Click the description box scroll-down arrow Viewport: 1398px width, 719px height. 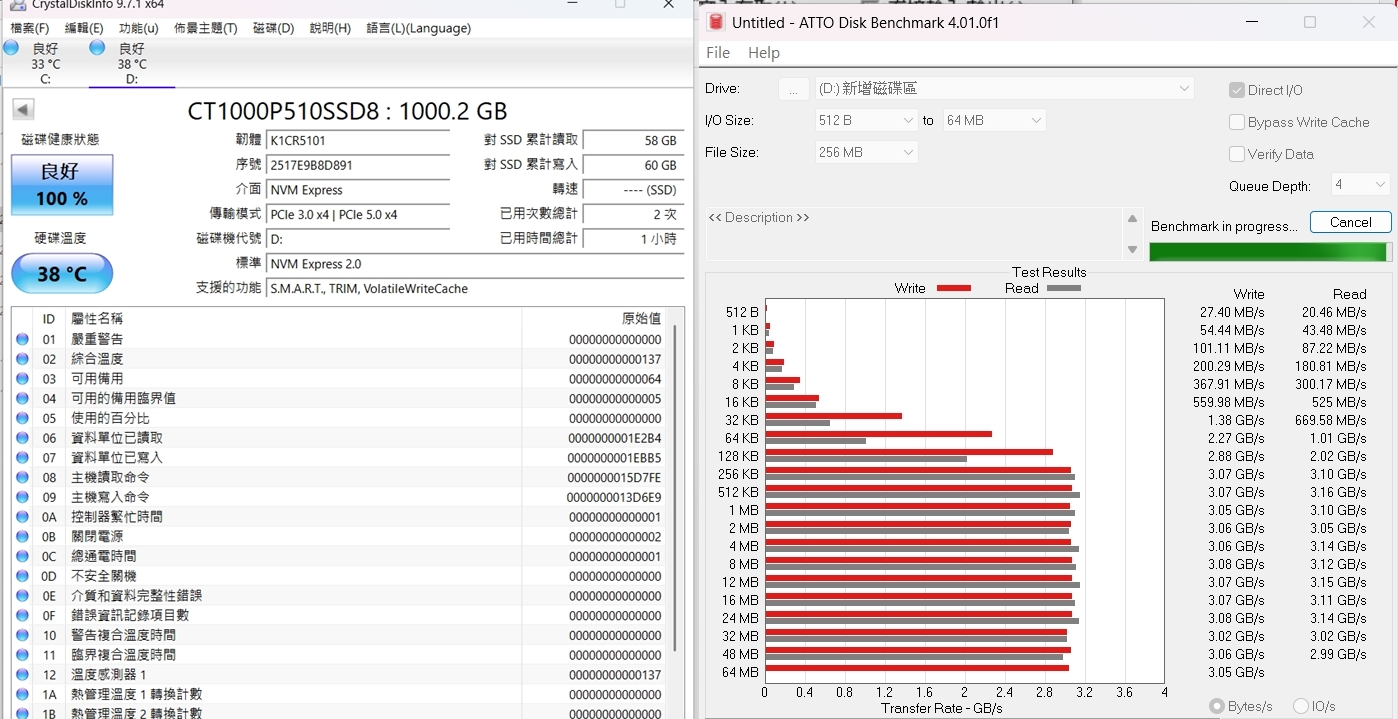click(1132, 249)
